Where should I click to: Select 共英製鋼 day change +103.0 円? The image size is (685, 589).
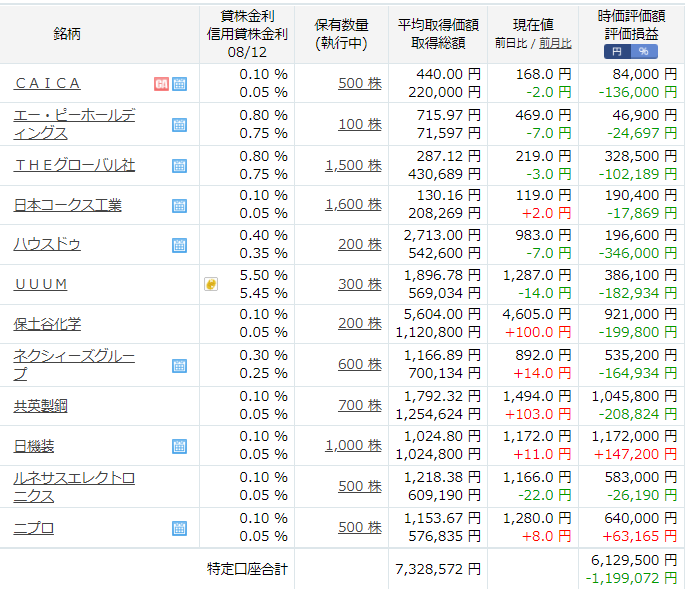[538, 414]
